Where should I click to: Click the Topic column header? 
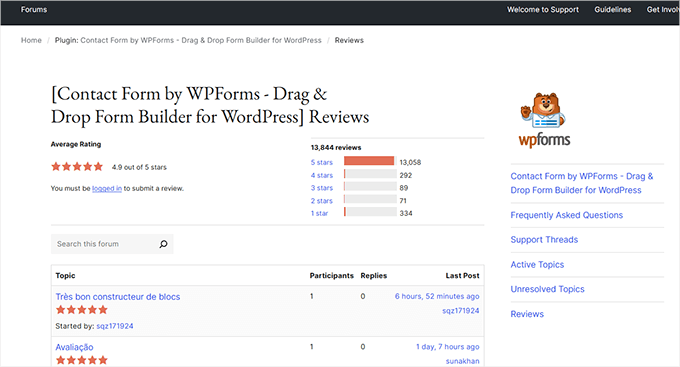[x=65, y=275]
